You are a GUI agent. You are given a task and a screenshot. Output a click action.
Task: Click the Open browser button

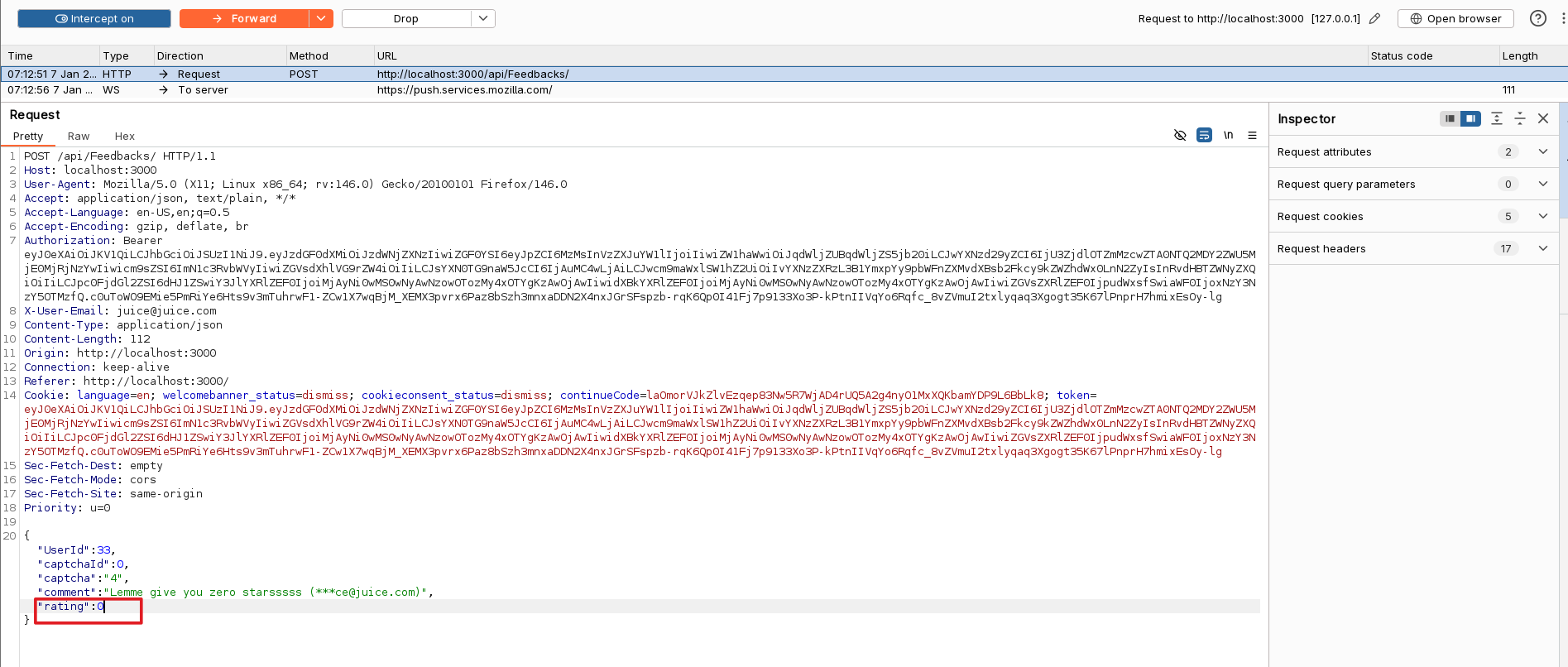(1455, 18)
